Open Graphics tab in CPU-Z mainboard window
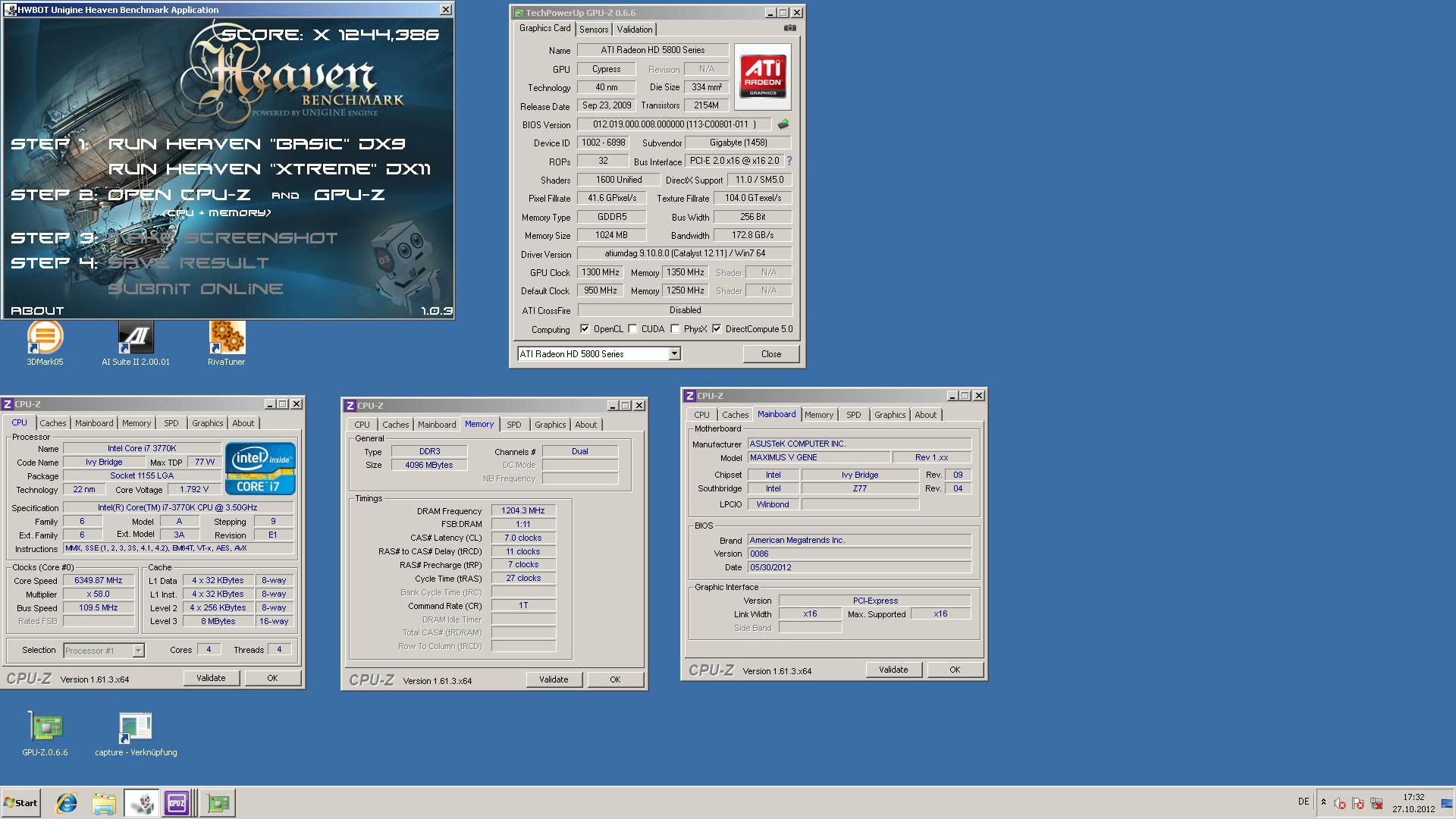 [x=890, y=415]
